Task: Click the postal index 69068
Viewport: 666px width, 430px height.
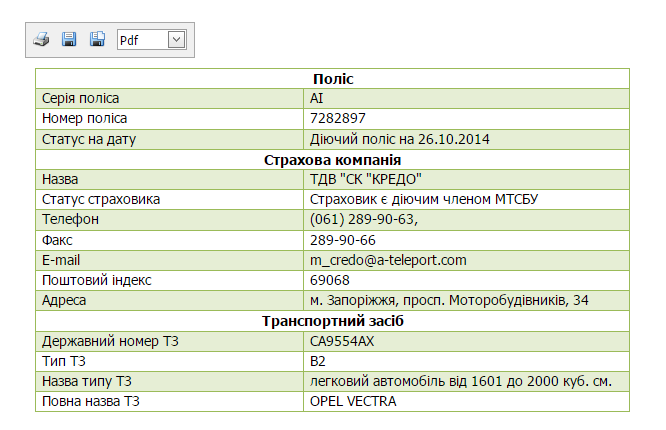Action: pyautogui.click(x=330, y=280)
